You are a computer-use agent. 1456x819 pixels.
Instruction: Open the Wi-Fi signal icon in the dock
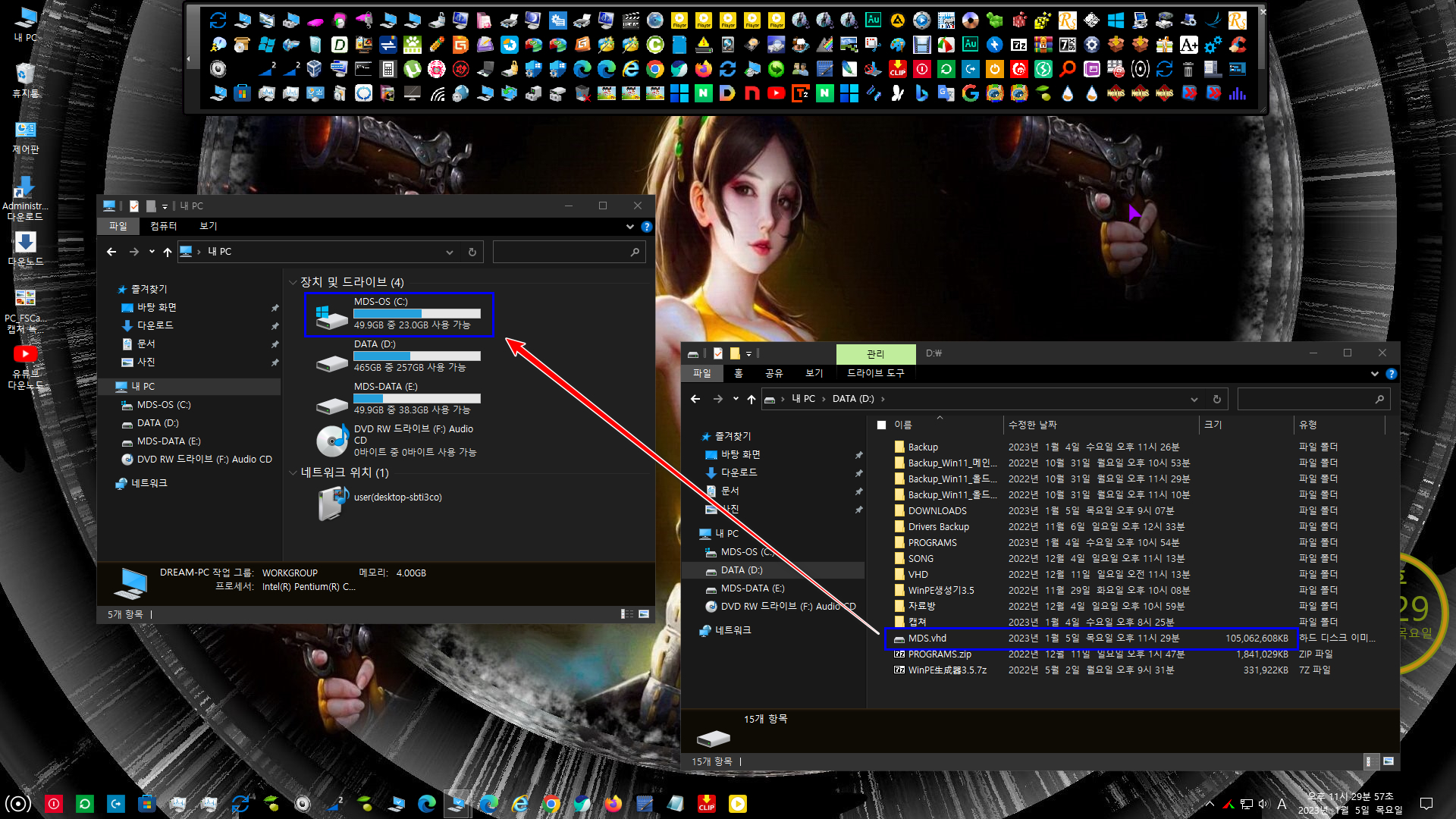point(437,93)
